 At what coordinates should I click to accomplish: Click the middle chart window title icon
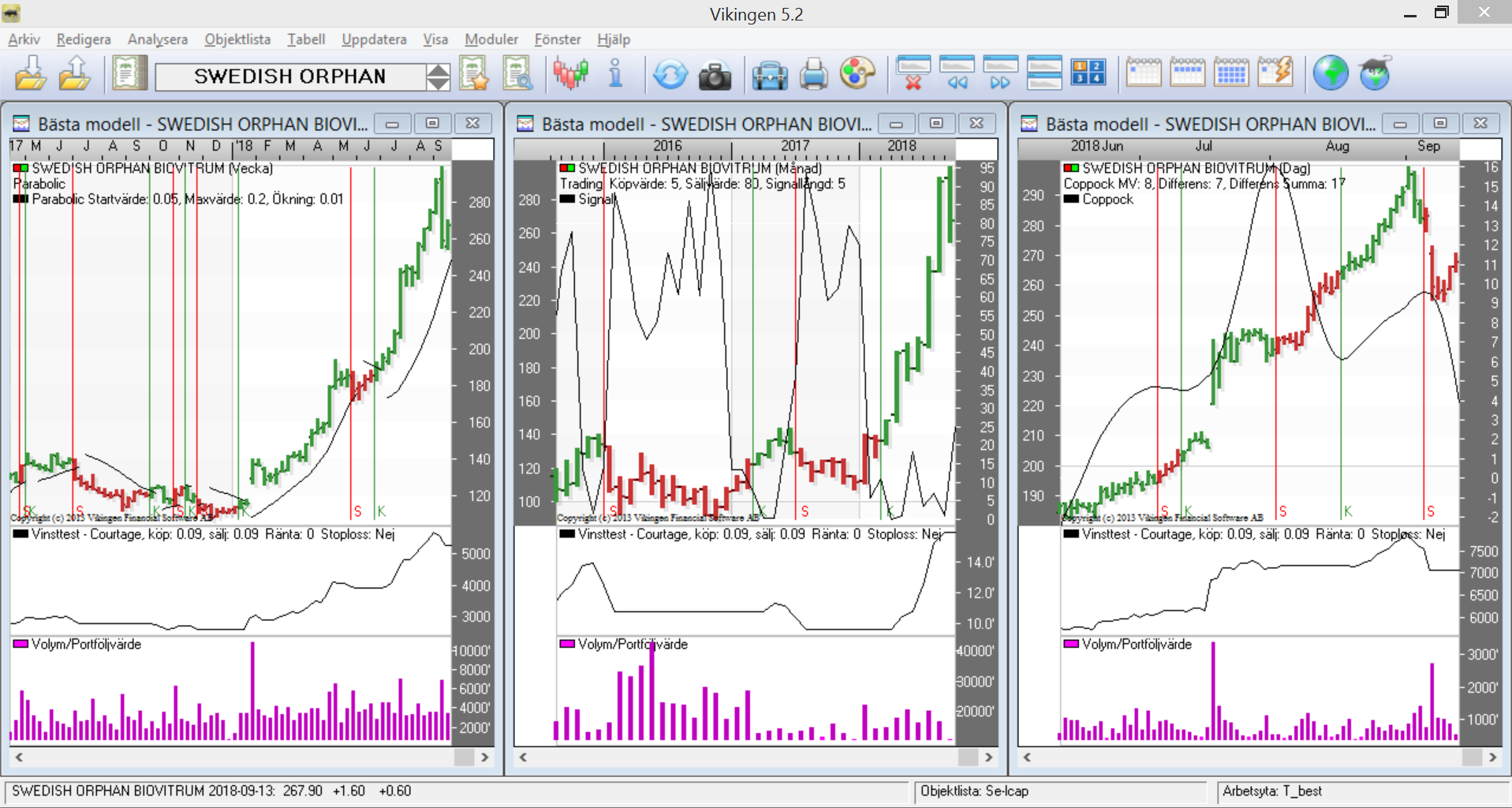(x=525, y=124)
